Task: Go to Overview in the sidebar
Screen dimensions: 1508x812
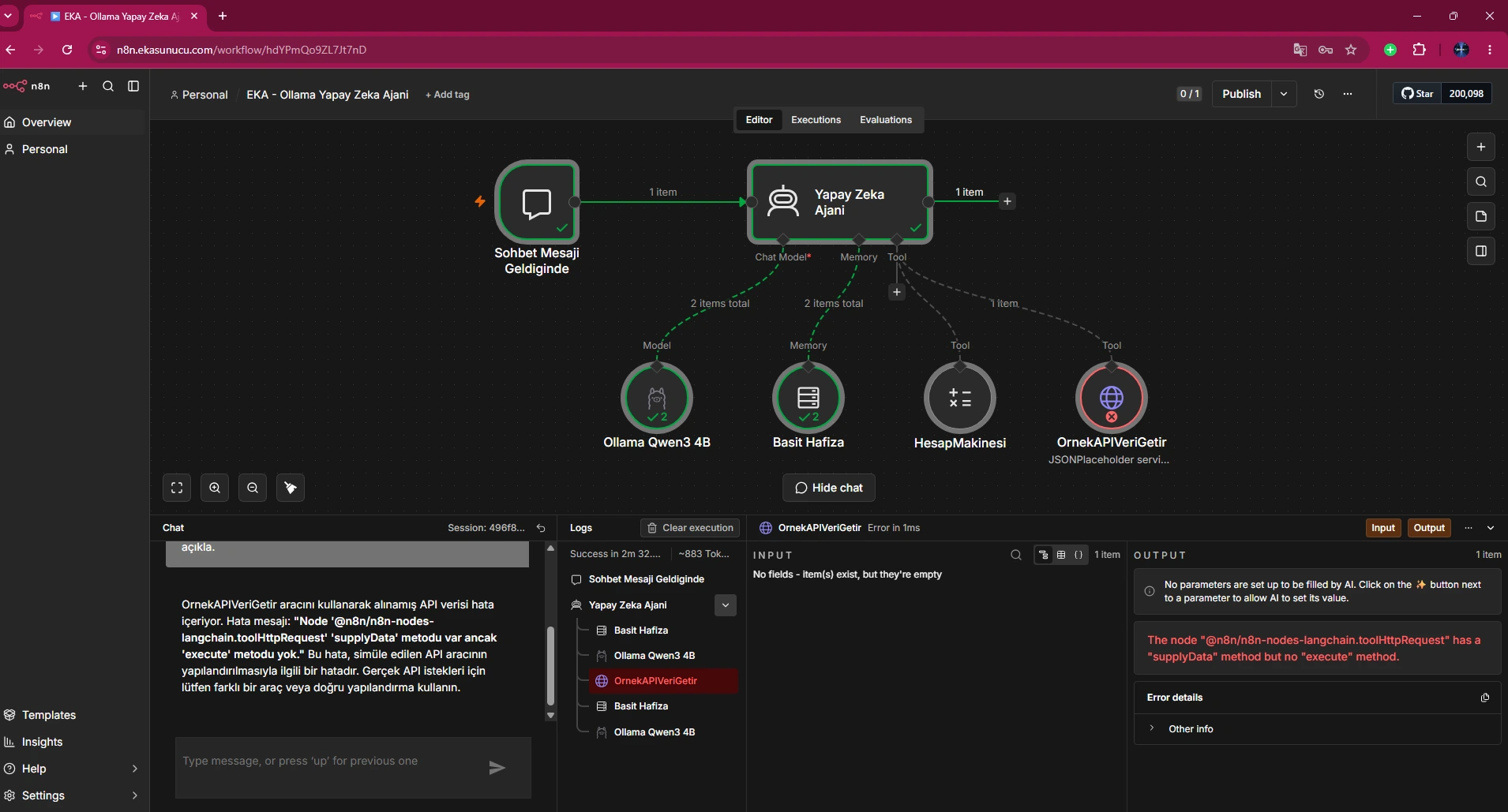Action: click(x=74, y=122)
